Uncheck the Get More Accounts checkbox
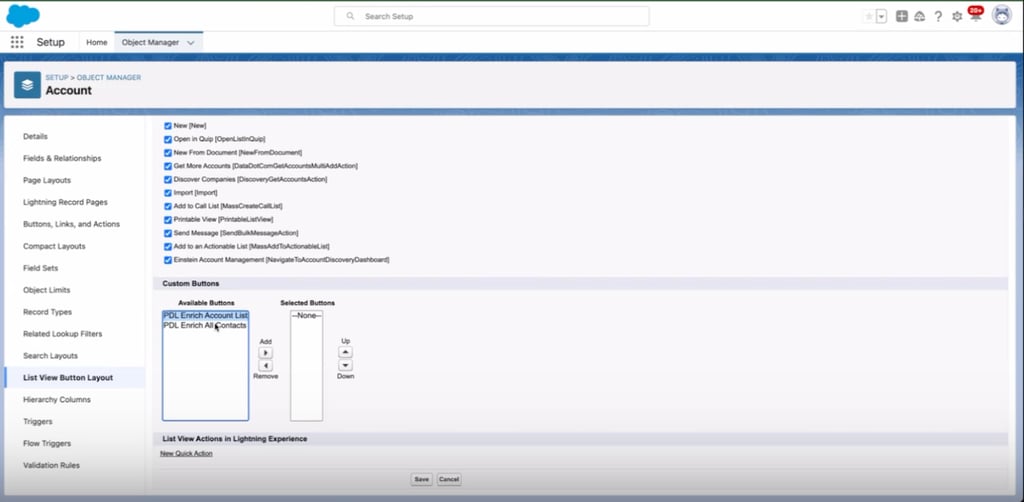The width and height of the screenshot is (1024, 502). point(168,166)
